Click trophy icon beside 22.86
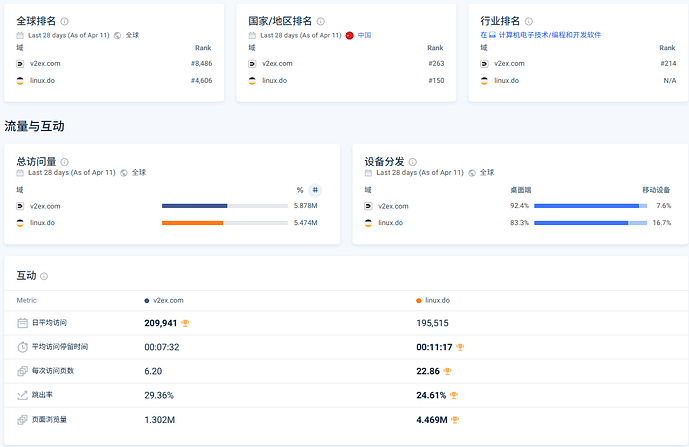Screen dimensions: 689x447 click(x=447, y=371)
